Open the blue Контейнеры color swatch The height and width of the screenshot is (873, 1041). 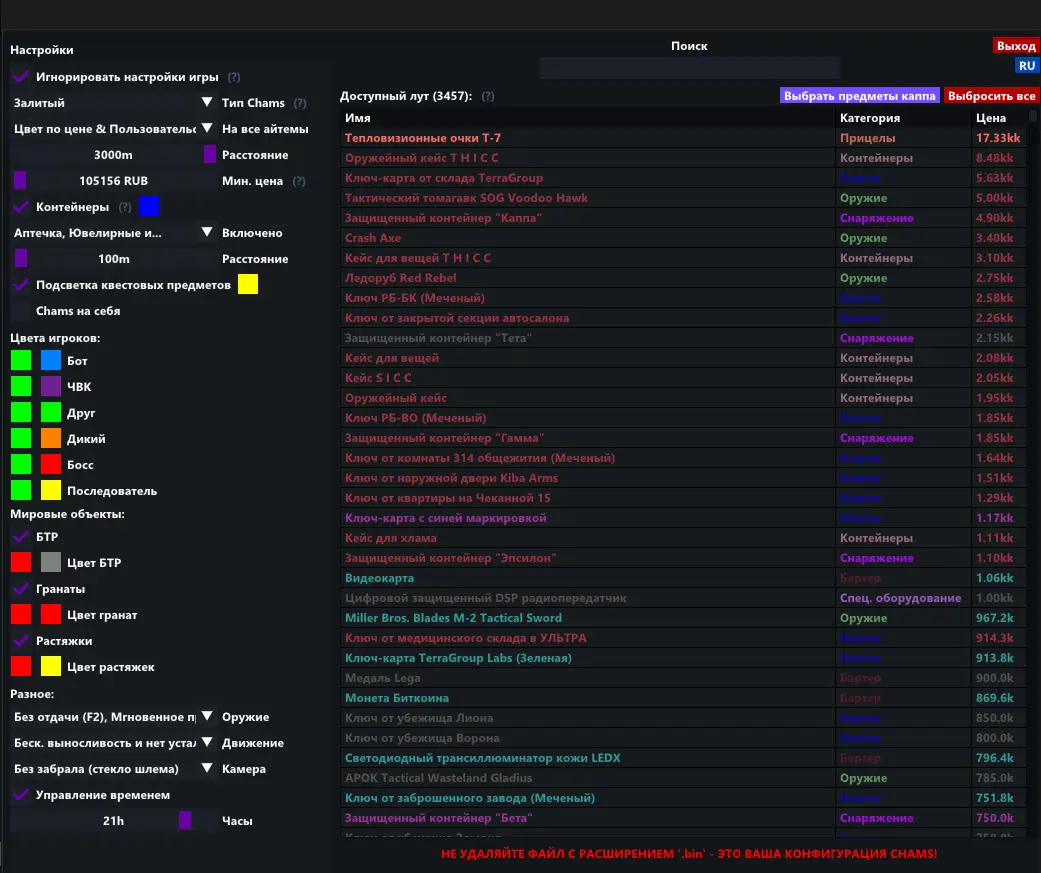pyautogui.click(x=149, y=207)
